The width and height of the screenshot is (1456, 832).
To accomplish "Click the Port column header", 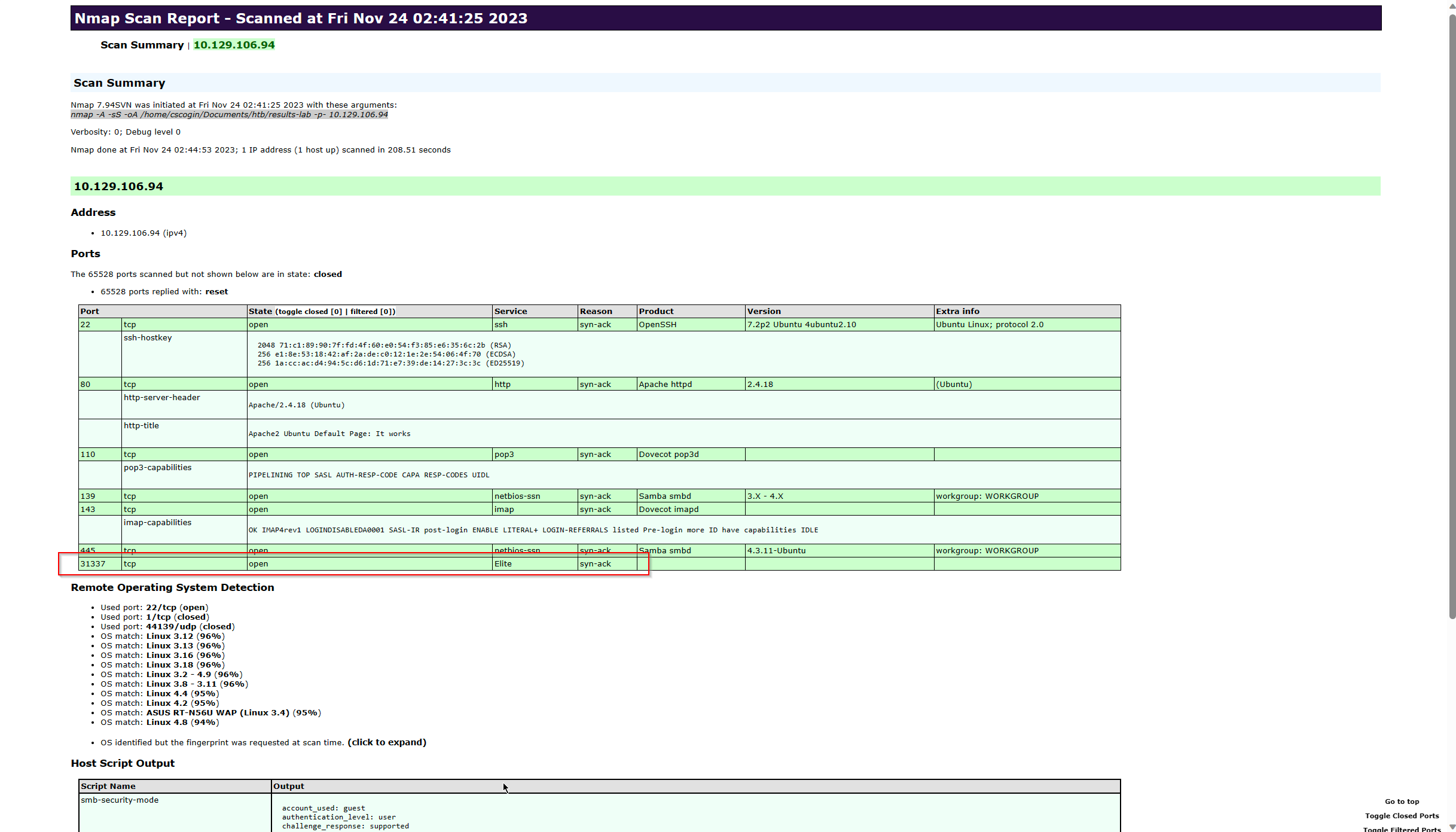I will (90, 312).
